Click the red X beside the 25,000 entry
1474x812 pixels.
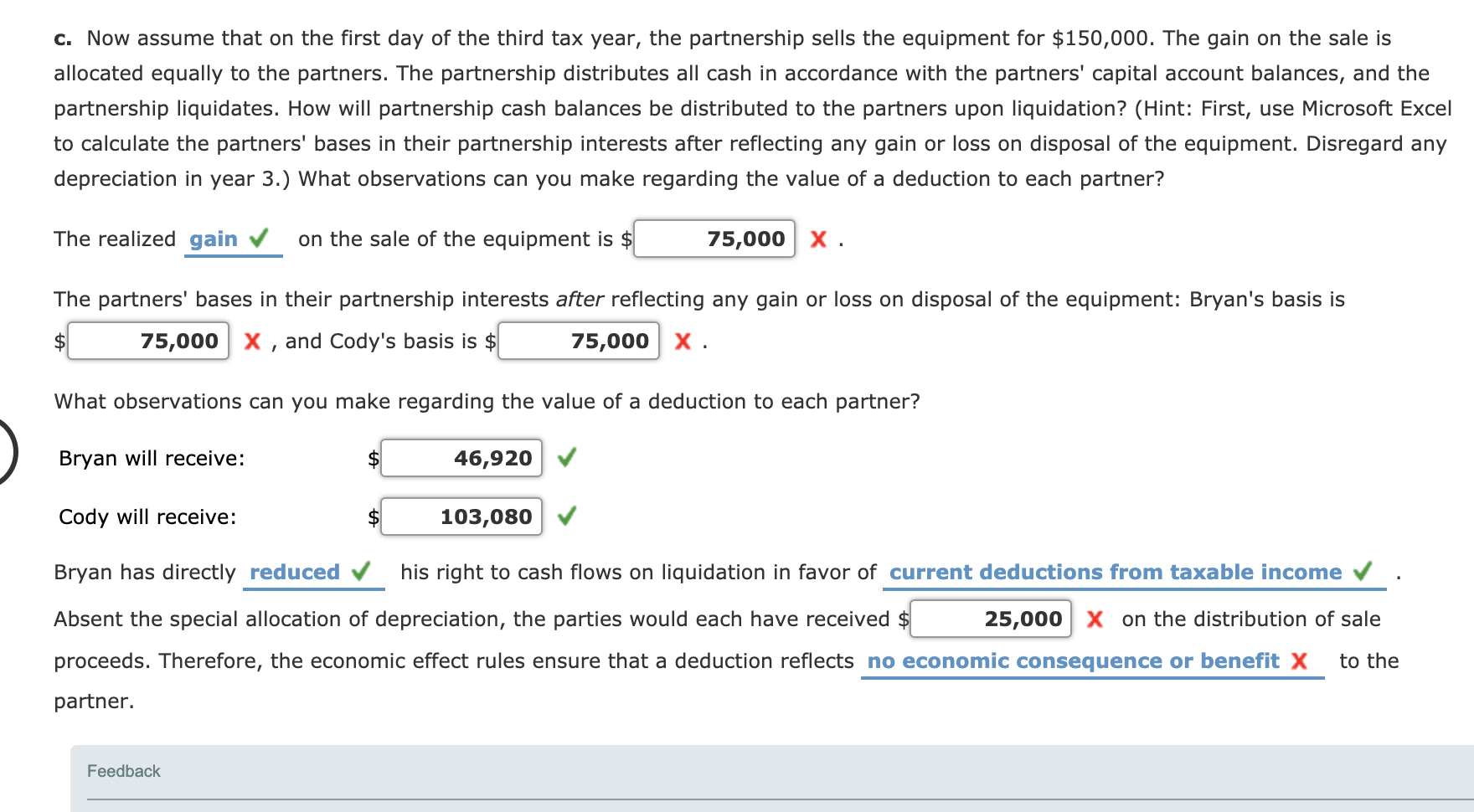(x=1099, y=619)
